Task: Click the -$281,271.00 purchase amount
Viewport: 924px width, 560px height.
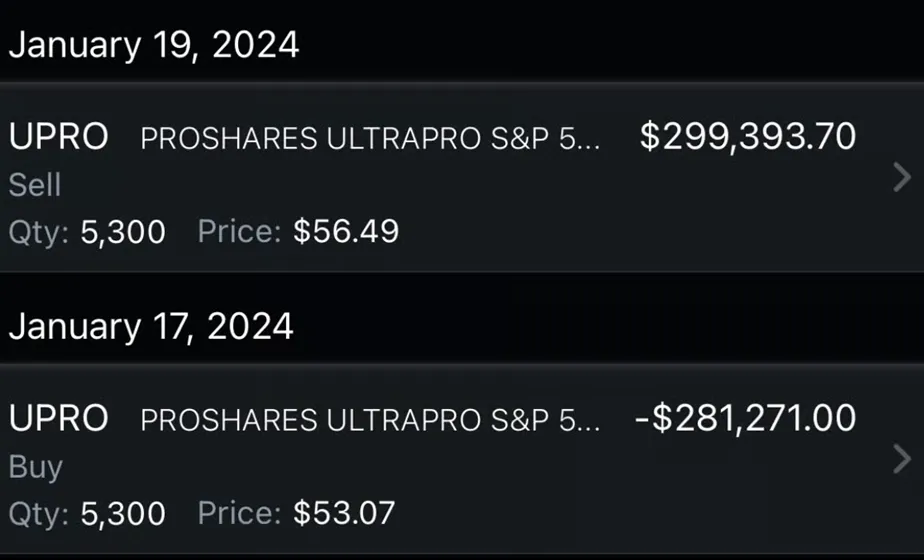Action: [745, 419]
